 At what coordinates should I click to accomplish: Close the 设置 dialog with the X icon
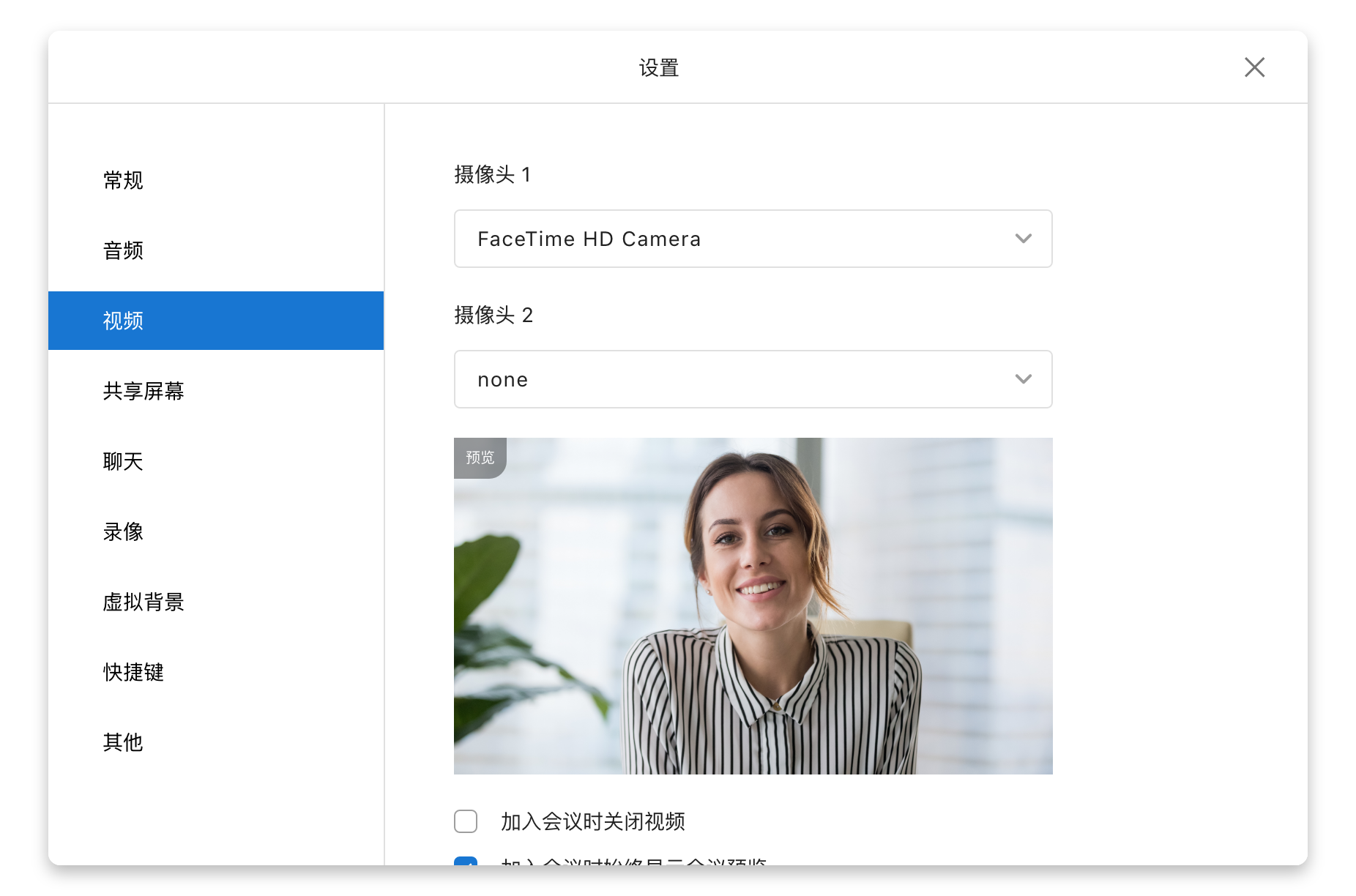[1254, 67]
